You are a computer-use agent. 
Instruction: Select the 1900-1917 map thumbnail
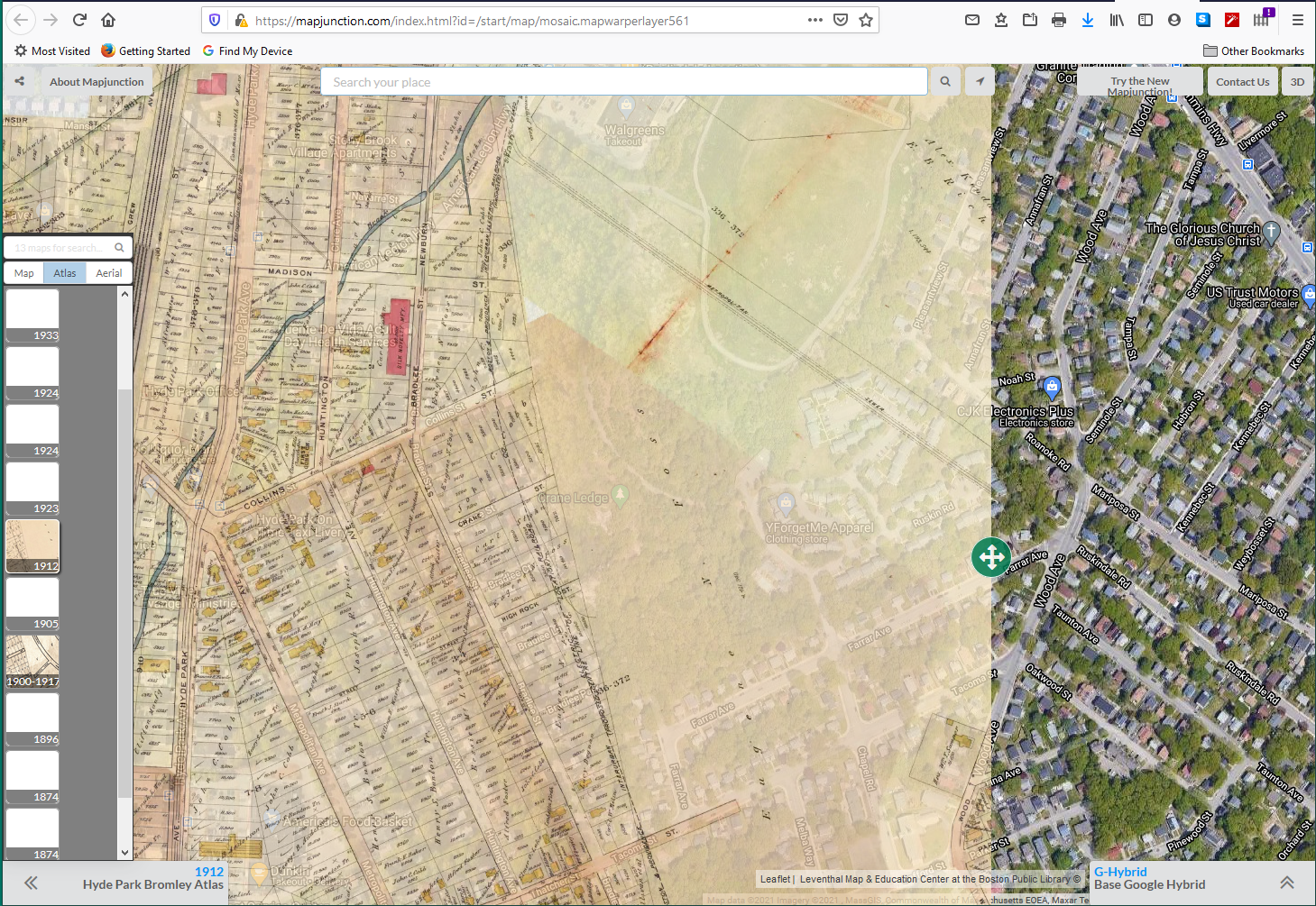[x=32, y=661]
